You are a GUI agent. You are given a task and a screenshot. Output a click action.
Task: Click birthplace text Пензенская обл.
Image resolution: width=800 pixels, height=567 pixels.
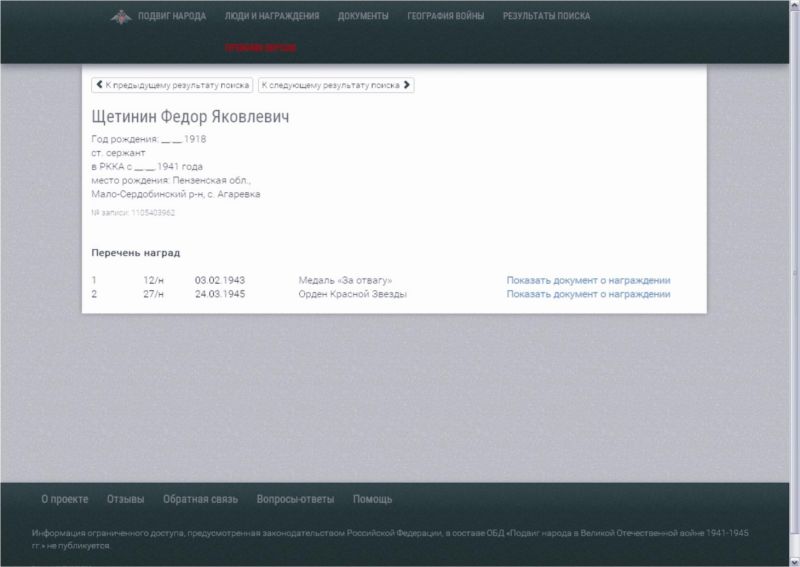(212, 180)
